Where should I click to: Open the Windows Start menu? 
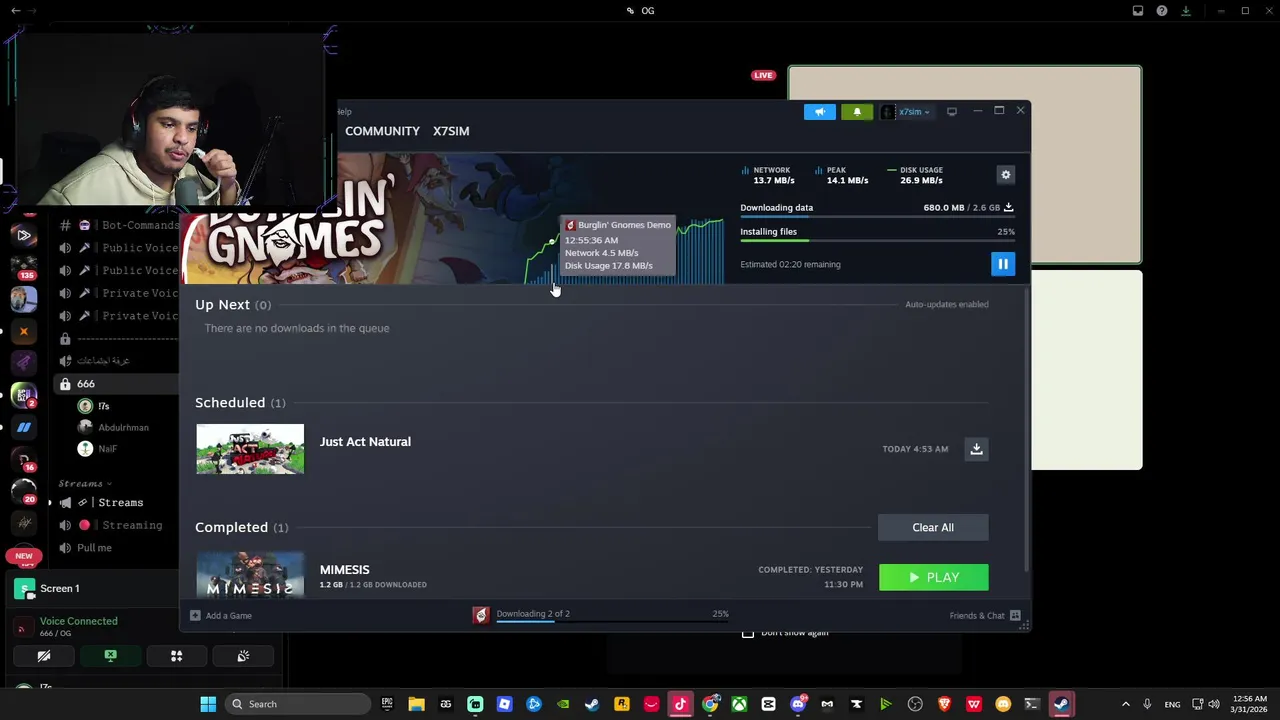click(x=208, y=704)
